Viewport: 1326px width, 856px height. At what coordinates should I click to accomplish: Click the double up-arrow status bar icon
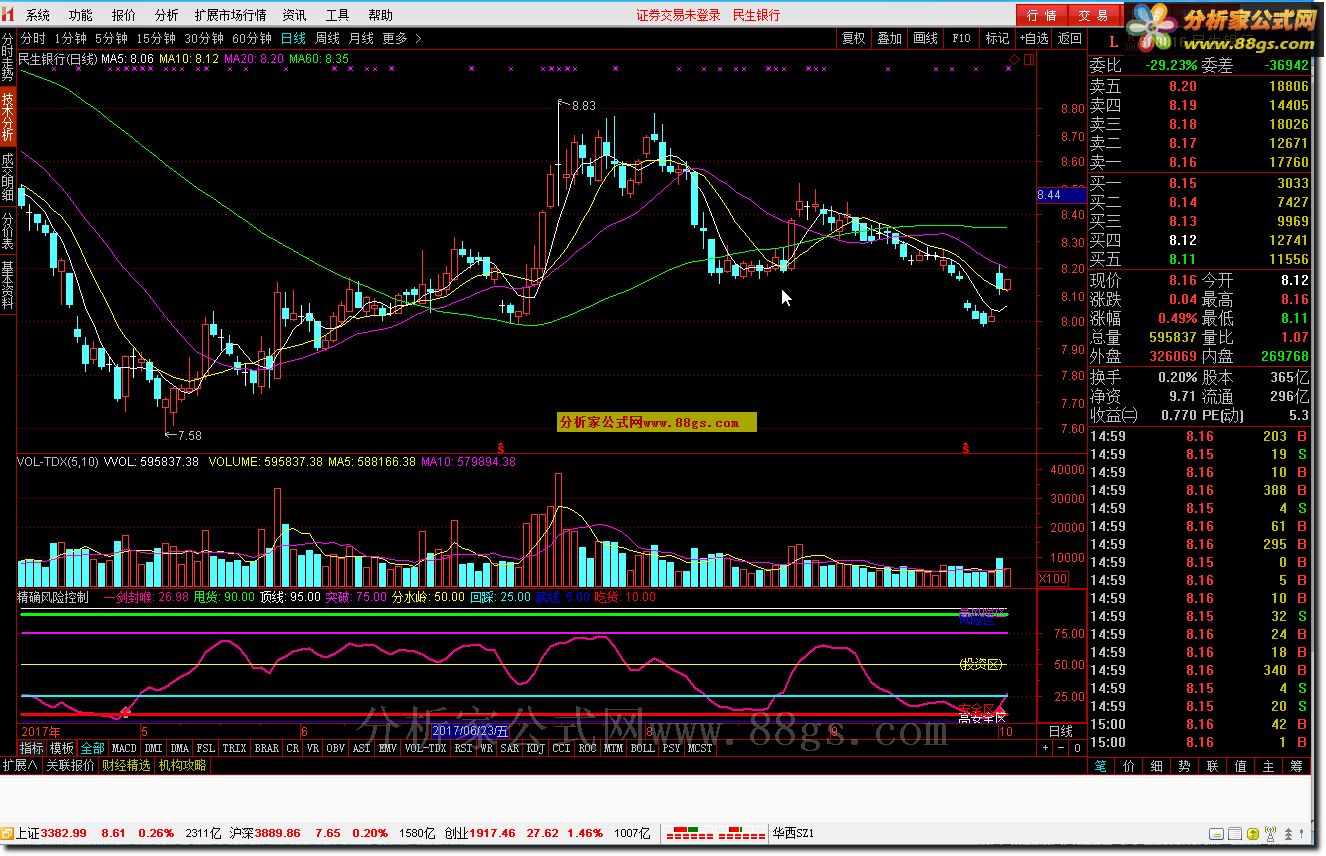1288,834
